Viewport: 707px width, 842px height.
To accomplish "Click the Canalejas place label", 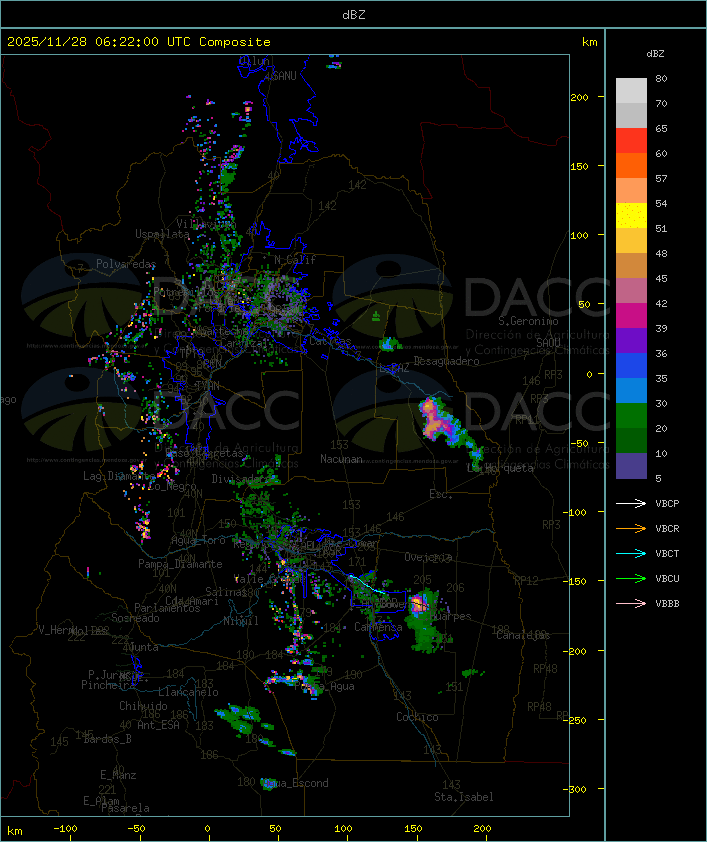I will 523,635.
